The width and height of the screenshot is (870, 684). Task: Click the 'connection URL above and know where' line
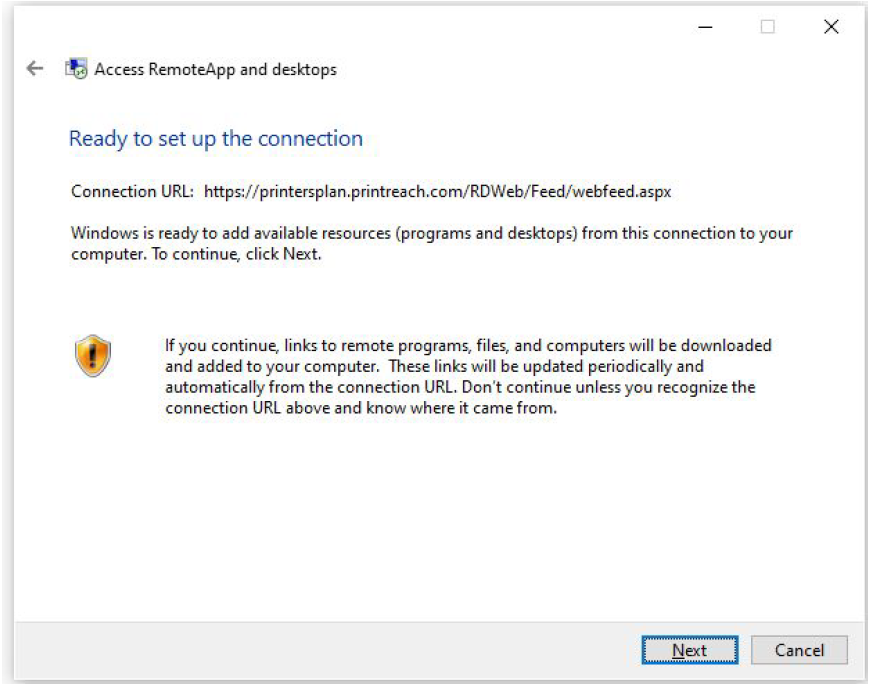361,408
